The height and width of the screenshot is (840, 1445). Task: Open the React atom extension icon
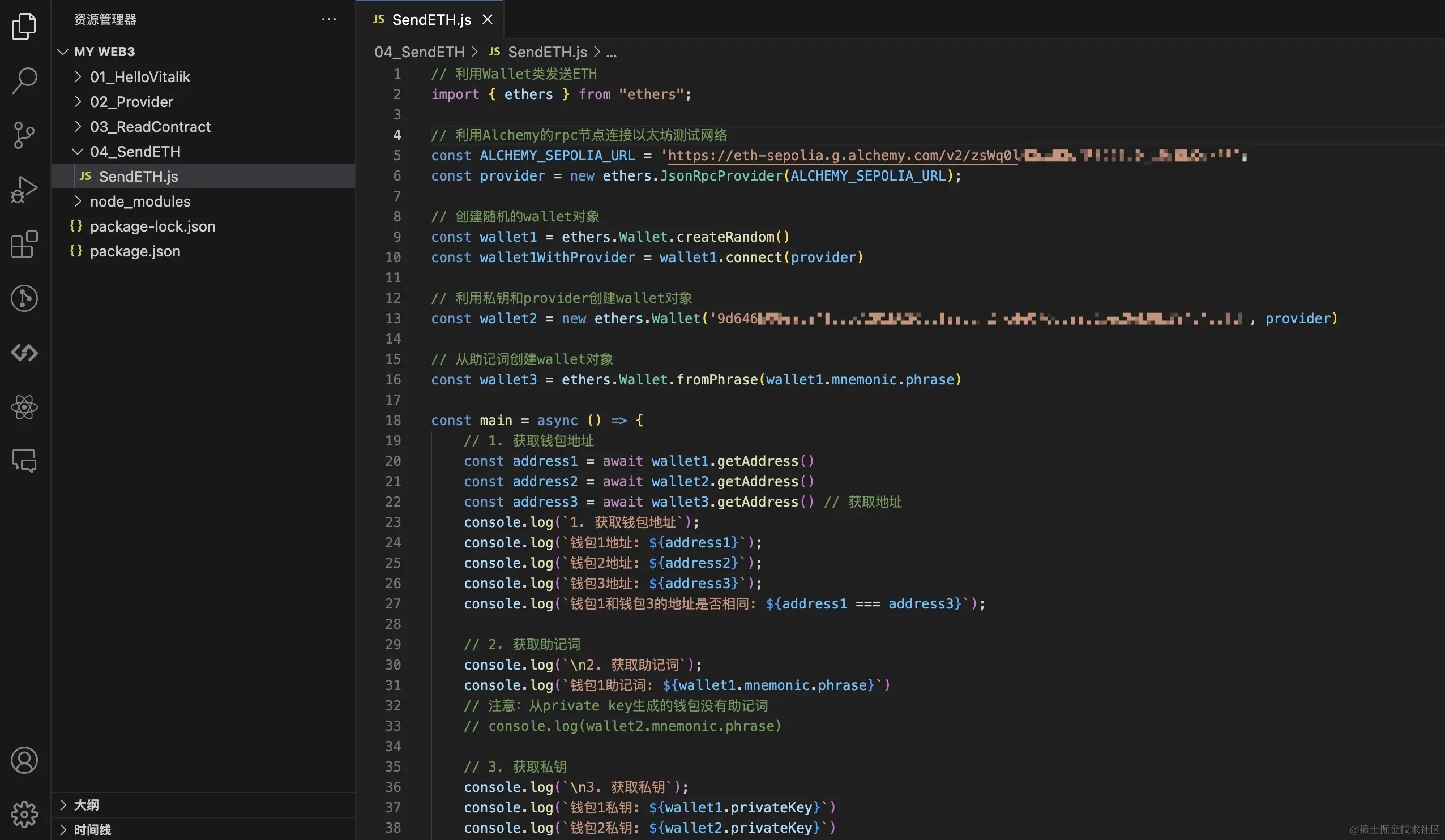click(x=24, y=407)
